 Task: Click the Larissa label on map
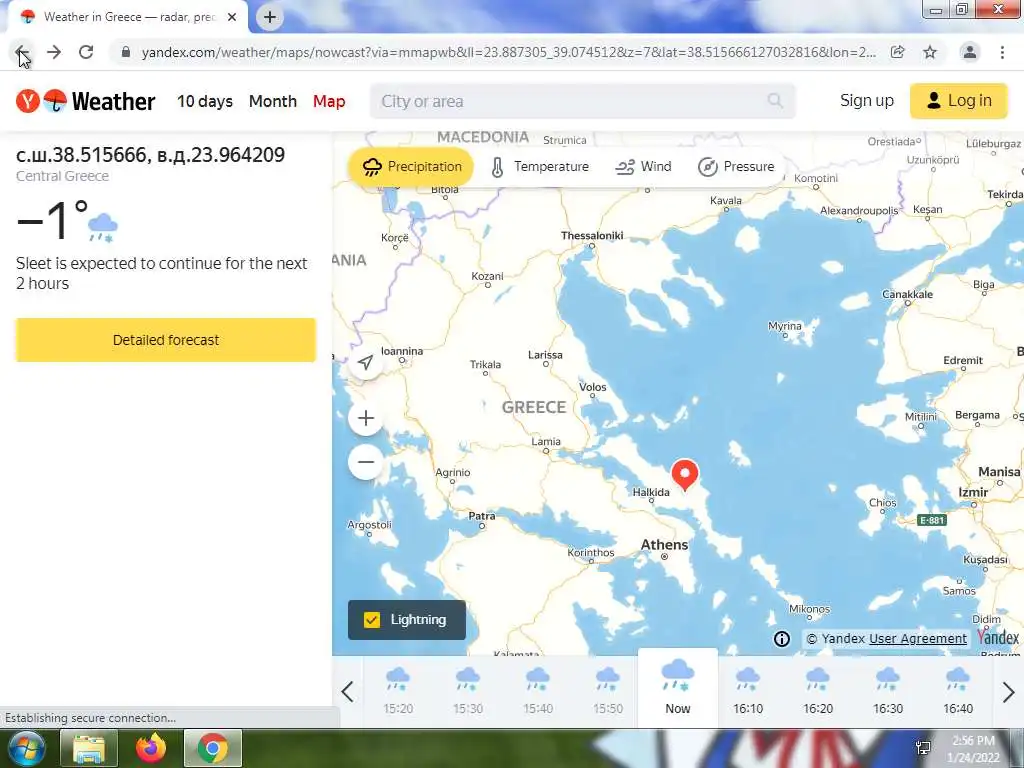[545, 355]
